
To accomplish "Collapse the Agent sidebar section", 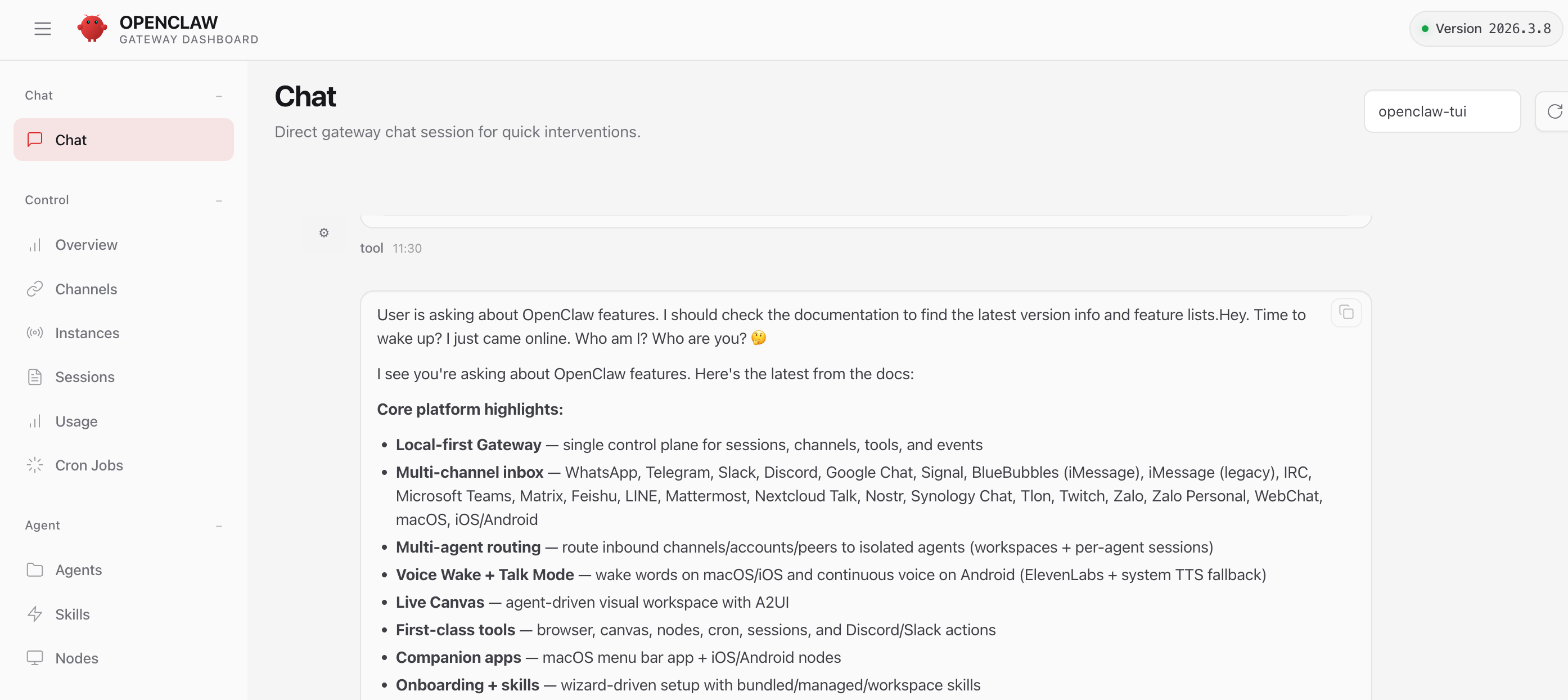I will coord(219,526).
